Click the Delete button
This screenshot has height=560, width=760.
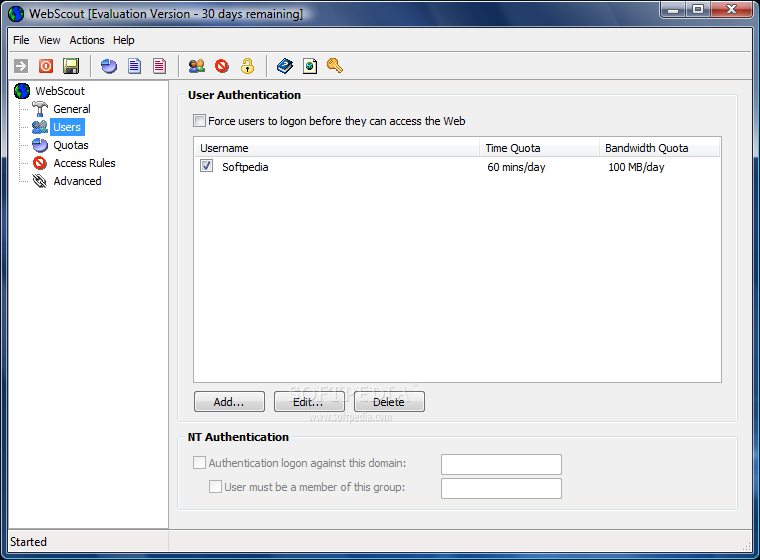tap(389, 401)
